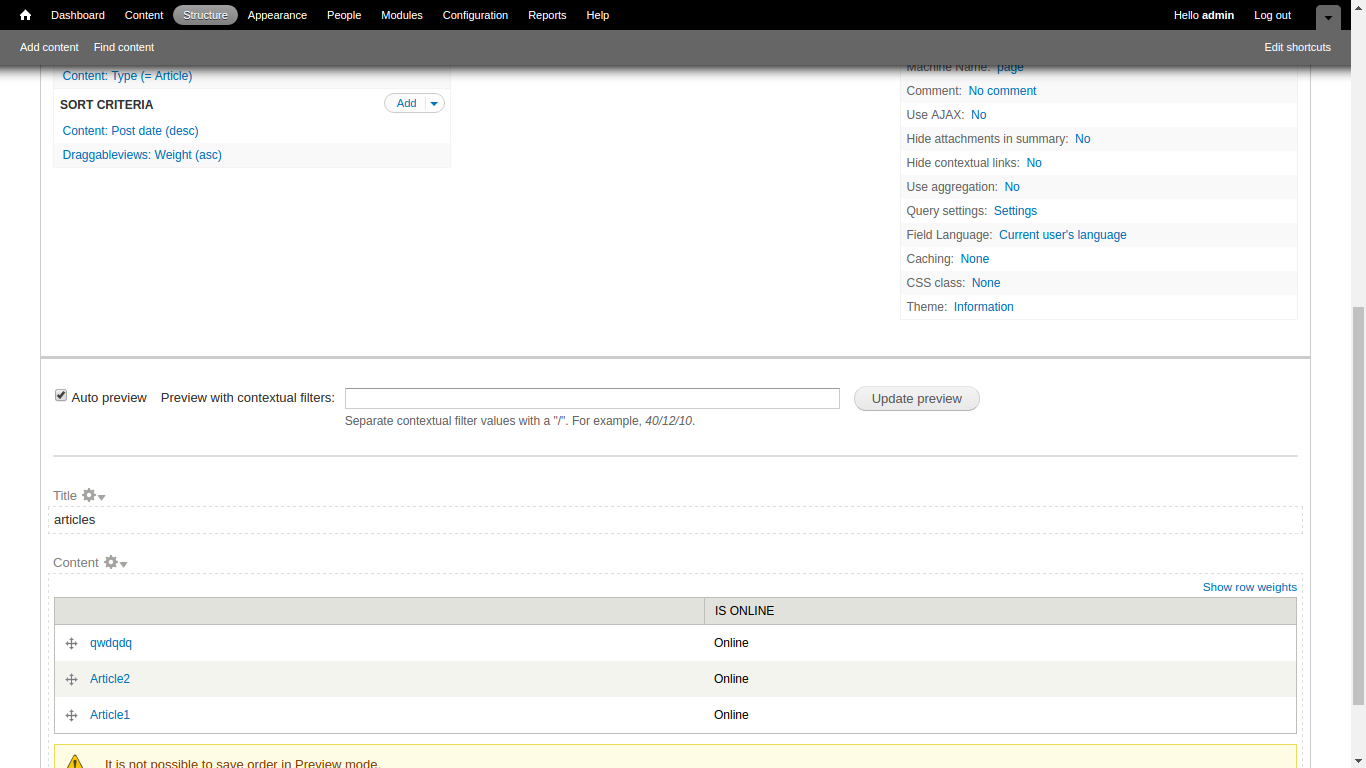Click the SORT CRITERIA heading
The height and width of the screenshot is (768, 1366).
(107, 105)
